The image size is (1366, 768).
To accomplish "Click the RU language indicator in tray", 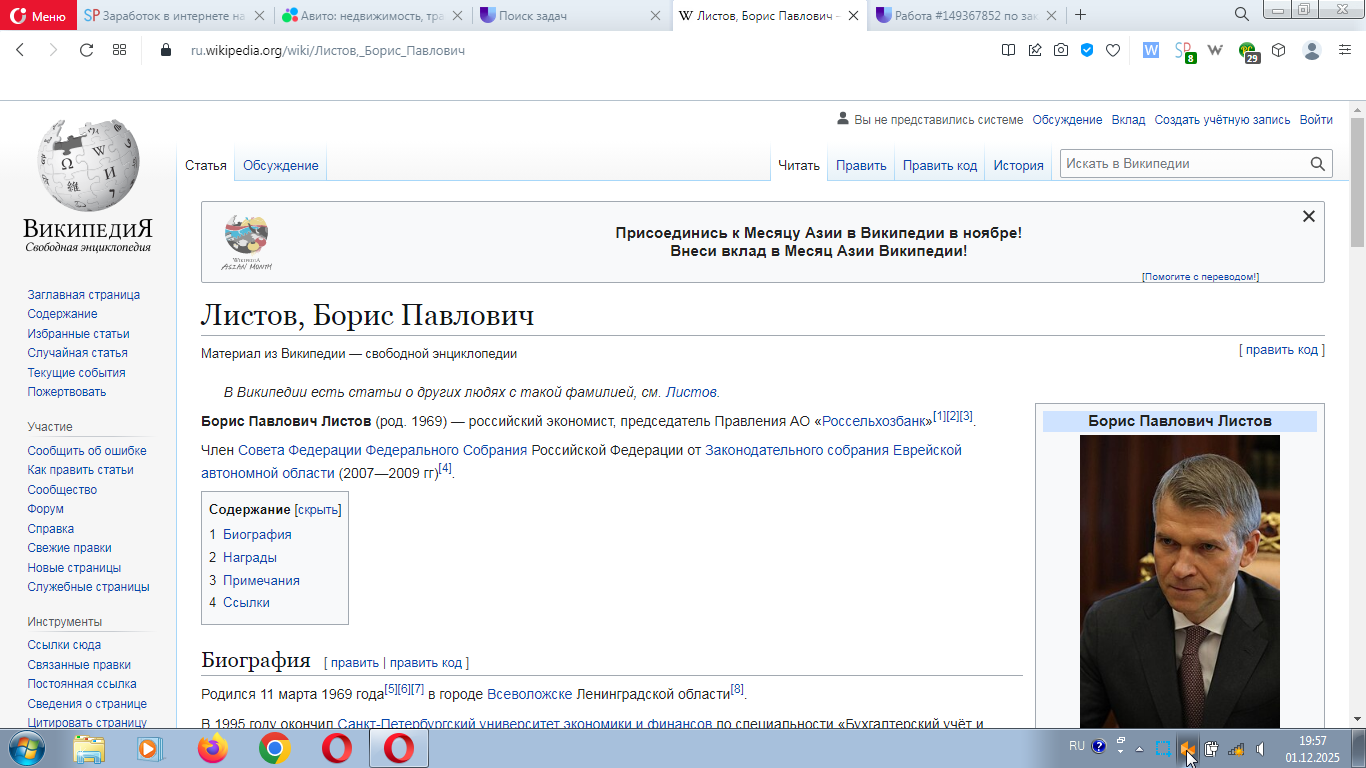I will [x=1076, y=746].
